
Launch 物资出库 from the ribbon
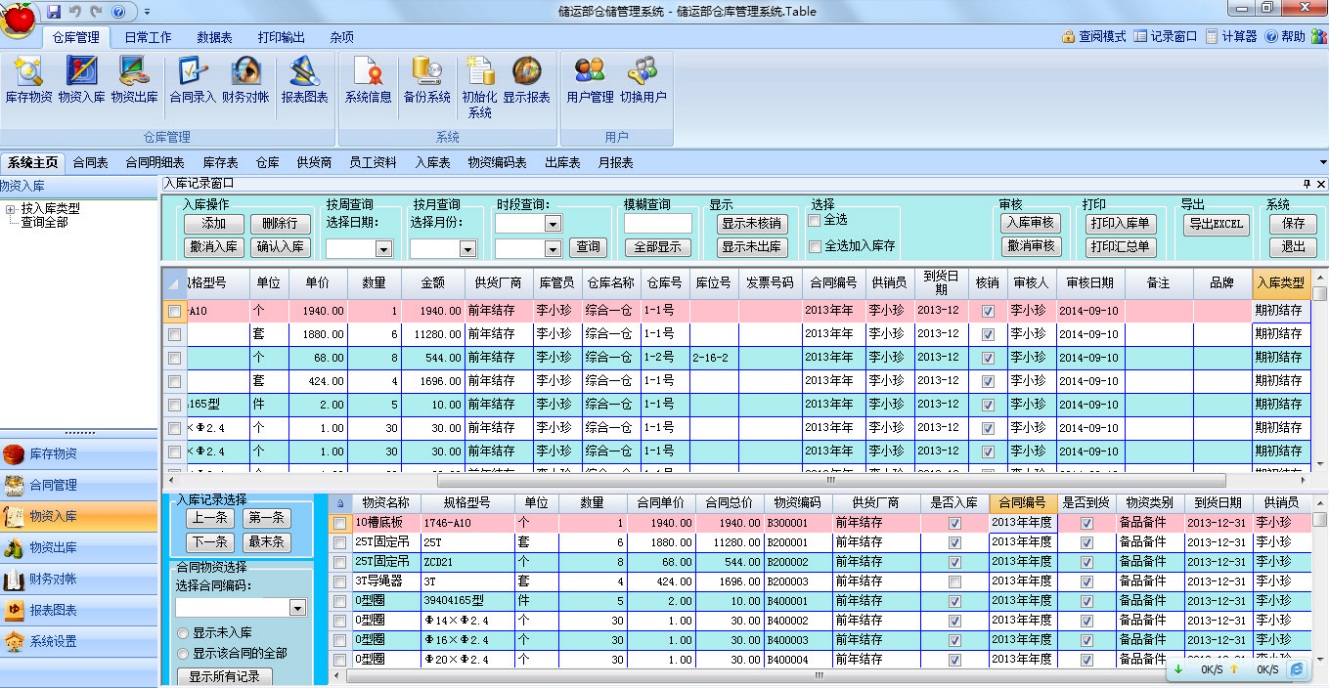(134, 80)
